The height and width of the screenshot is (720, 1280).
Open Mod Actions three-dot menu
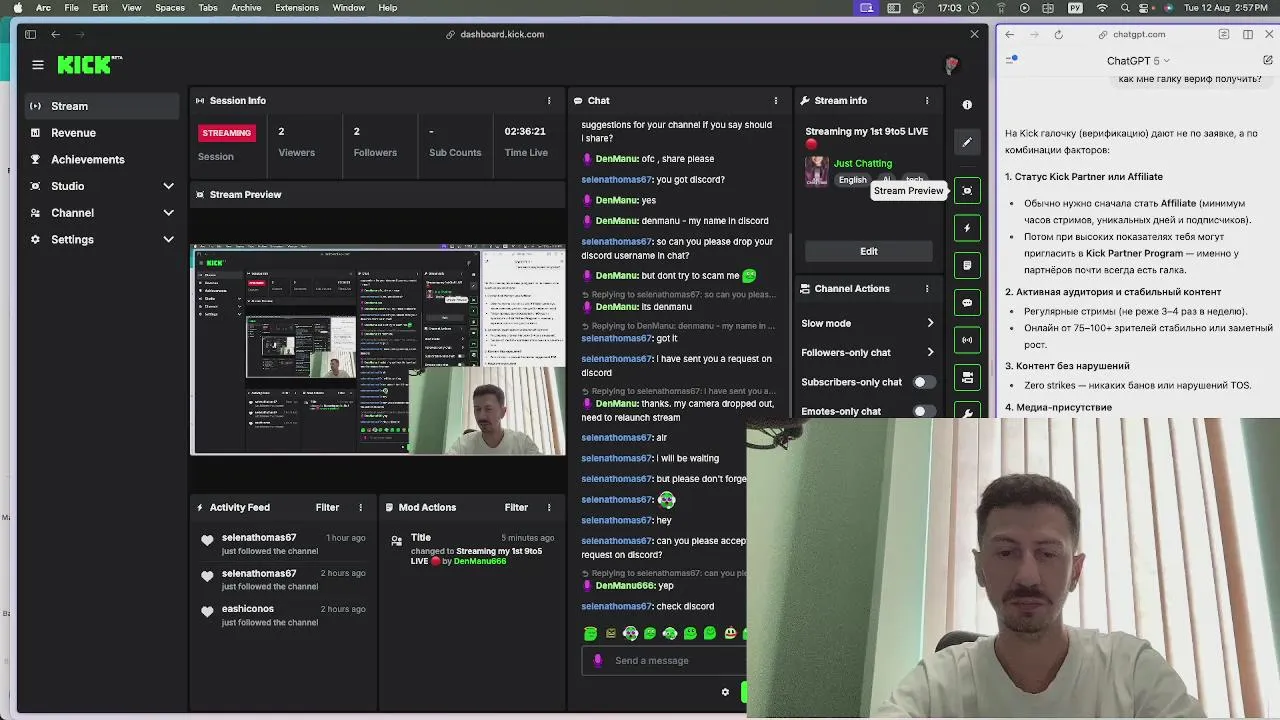(x=548, y=508)
